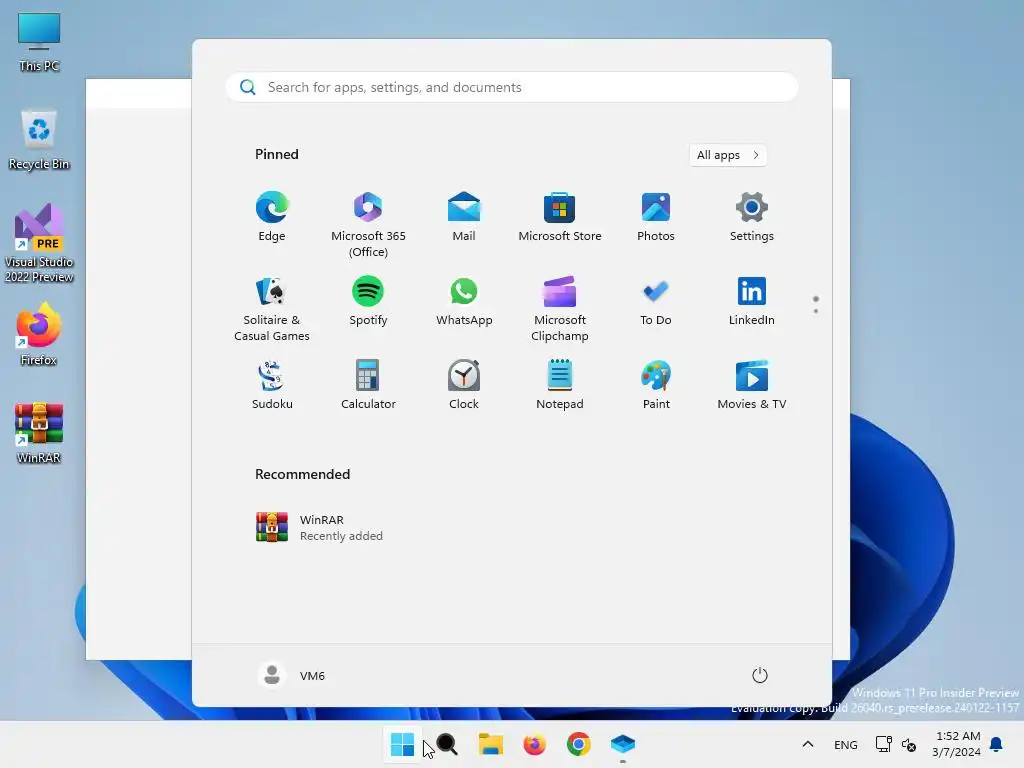Open the clock and date flyout

click(957, 744)
